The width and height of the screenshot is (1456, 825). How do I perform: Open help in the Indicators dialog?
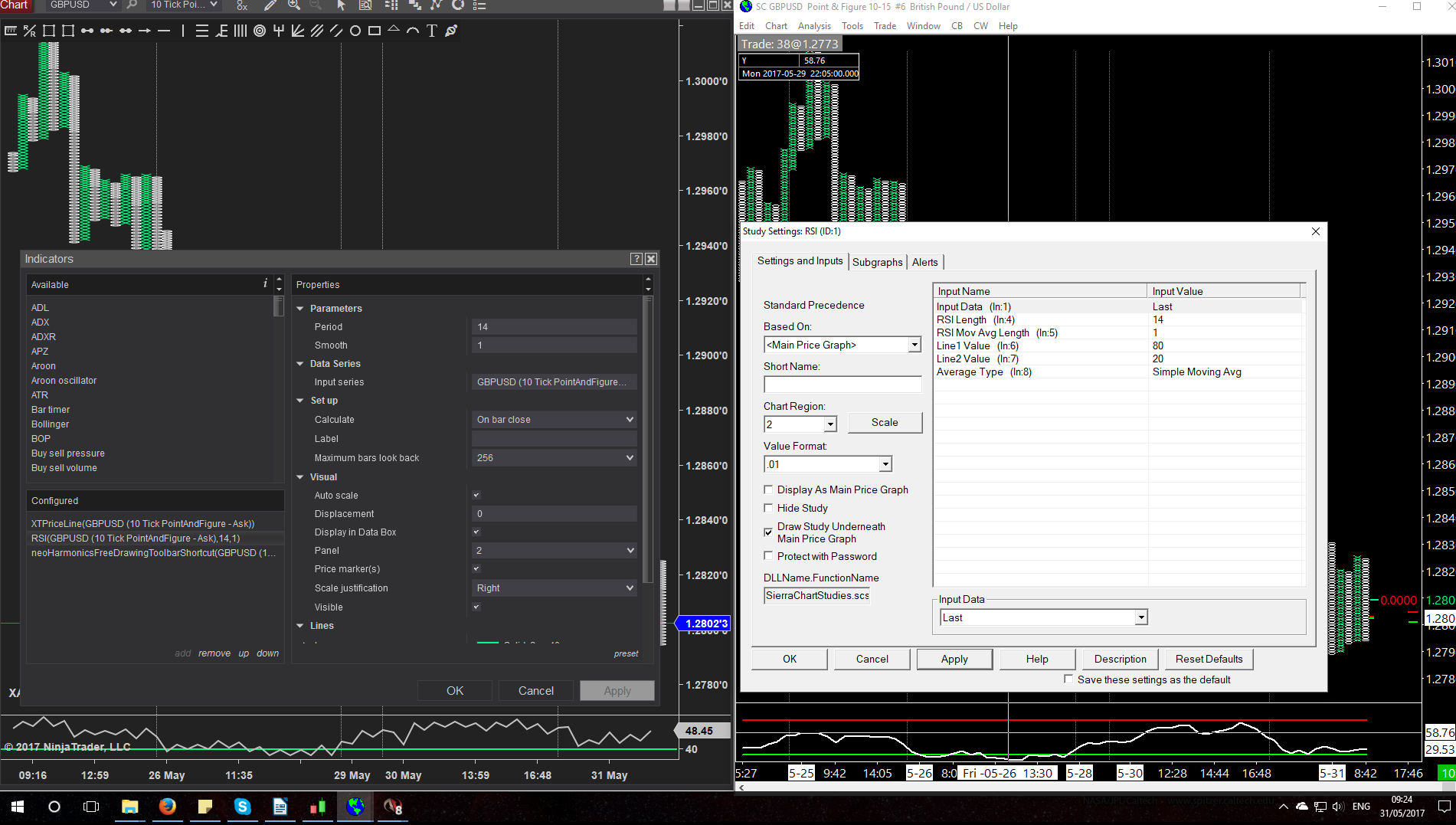636,259
